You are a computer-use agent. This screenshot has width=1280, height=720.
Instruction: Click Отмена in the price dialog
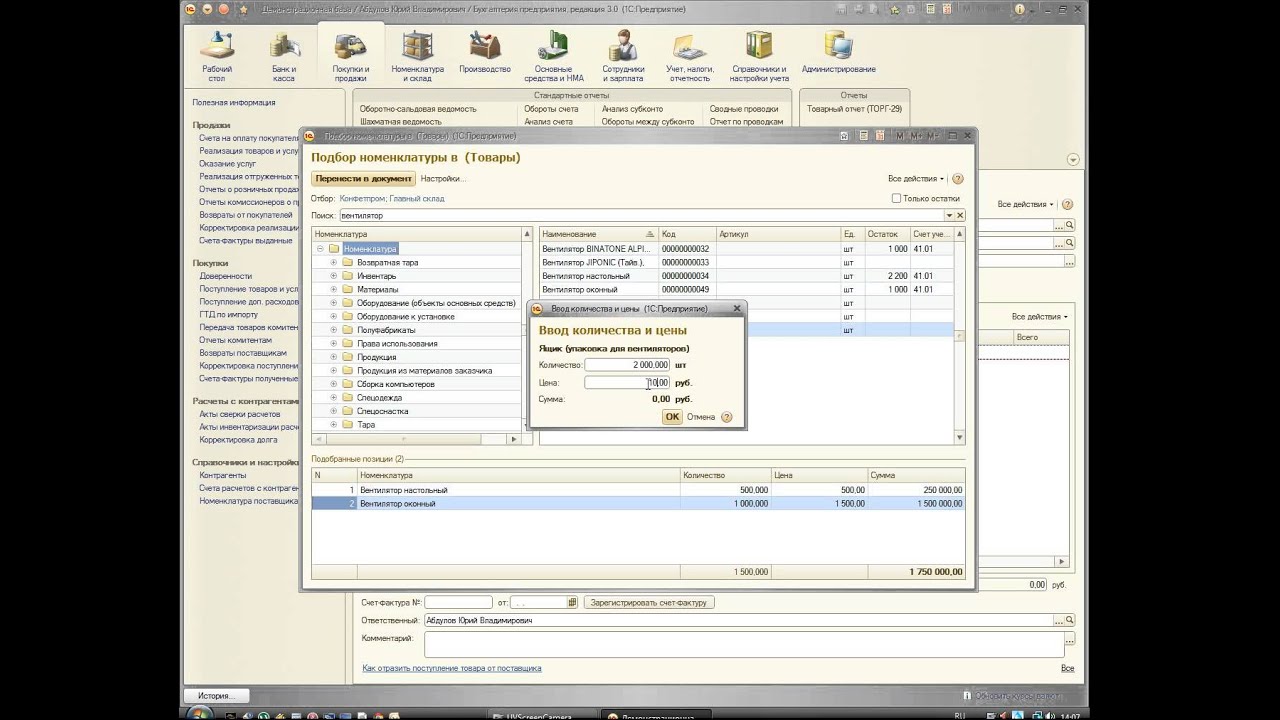pyautogui.click(x=701, y=417)
